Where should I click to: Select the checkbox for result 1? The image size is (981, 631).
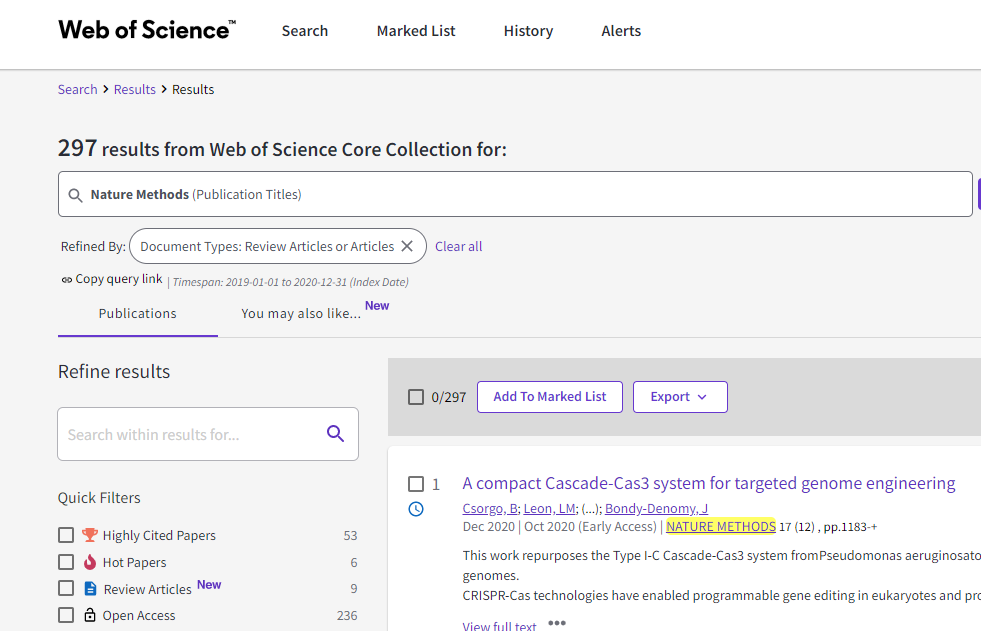click(416, 484)
